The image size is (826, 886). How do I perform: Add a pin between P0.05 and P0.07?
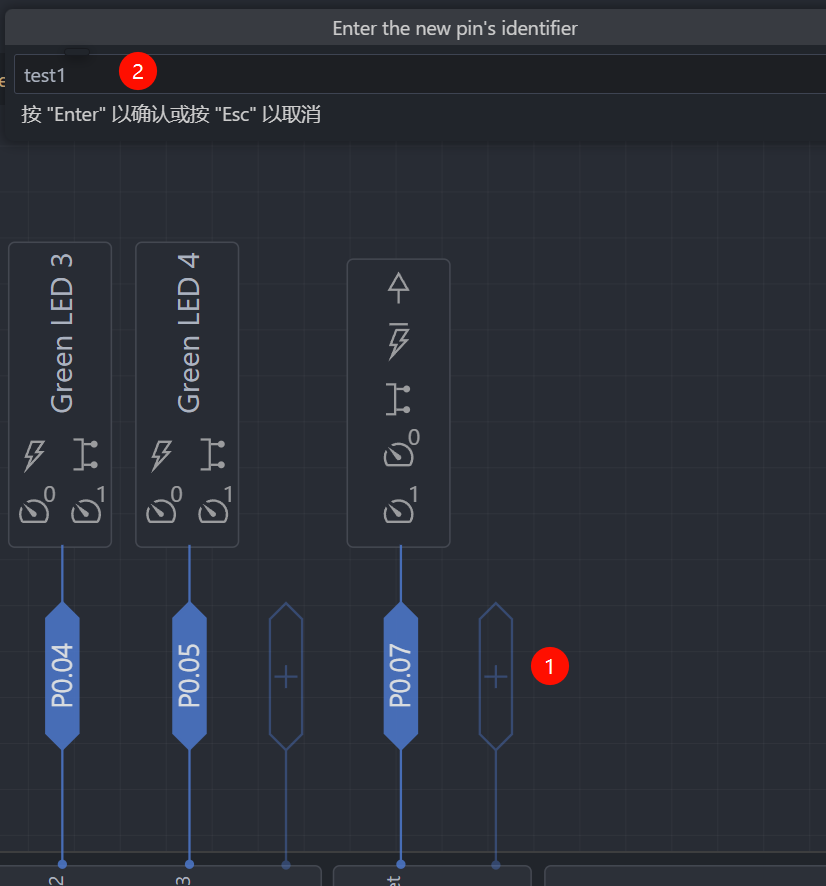pos(286,676)
